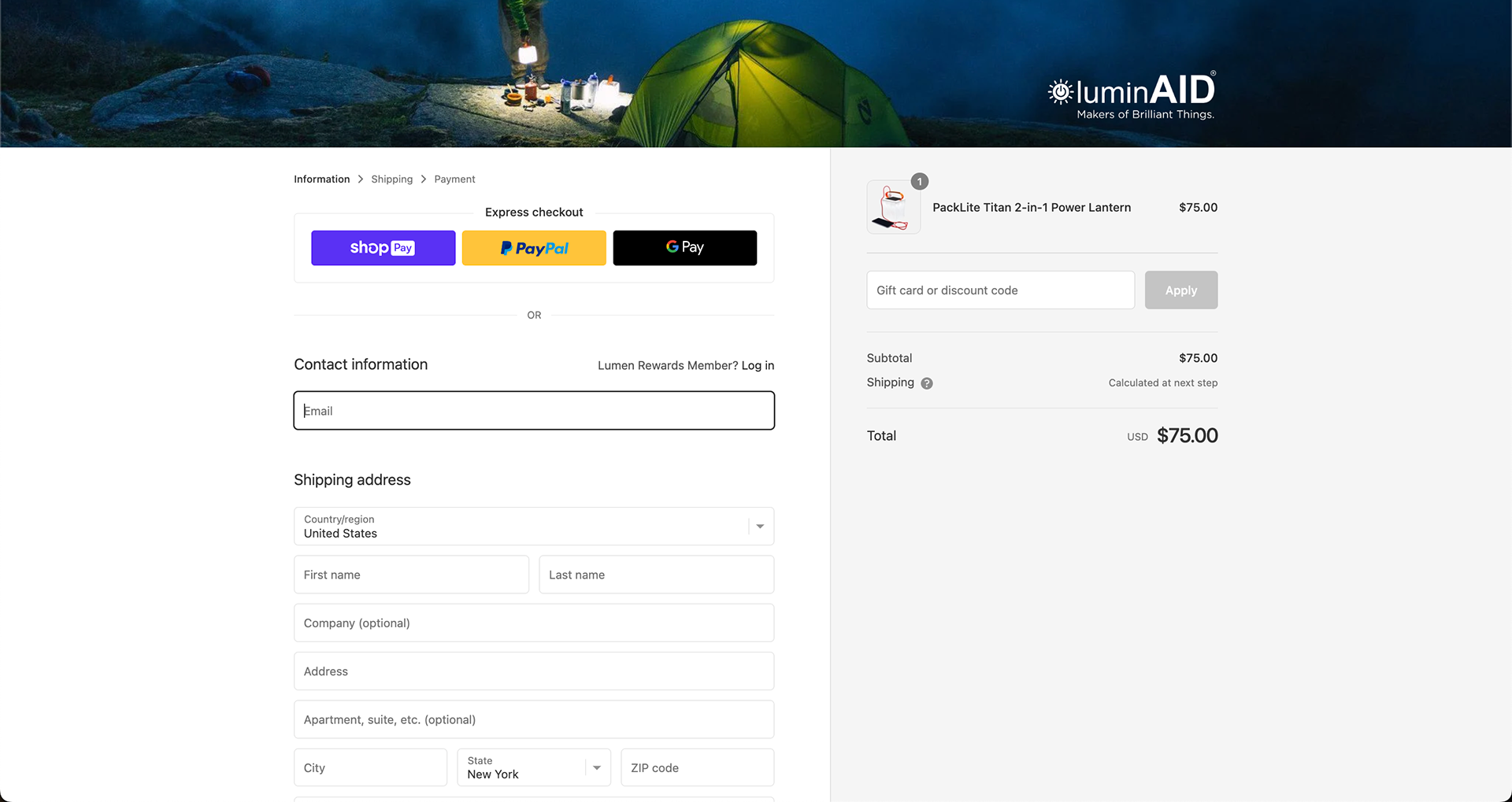Log in as a Lumen Rewards Member
Viewport: 1512px width, 802px height.
point(758,365)
